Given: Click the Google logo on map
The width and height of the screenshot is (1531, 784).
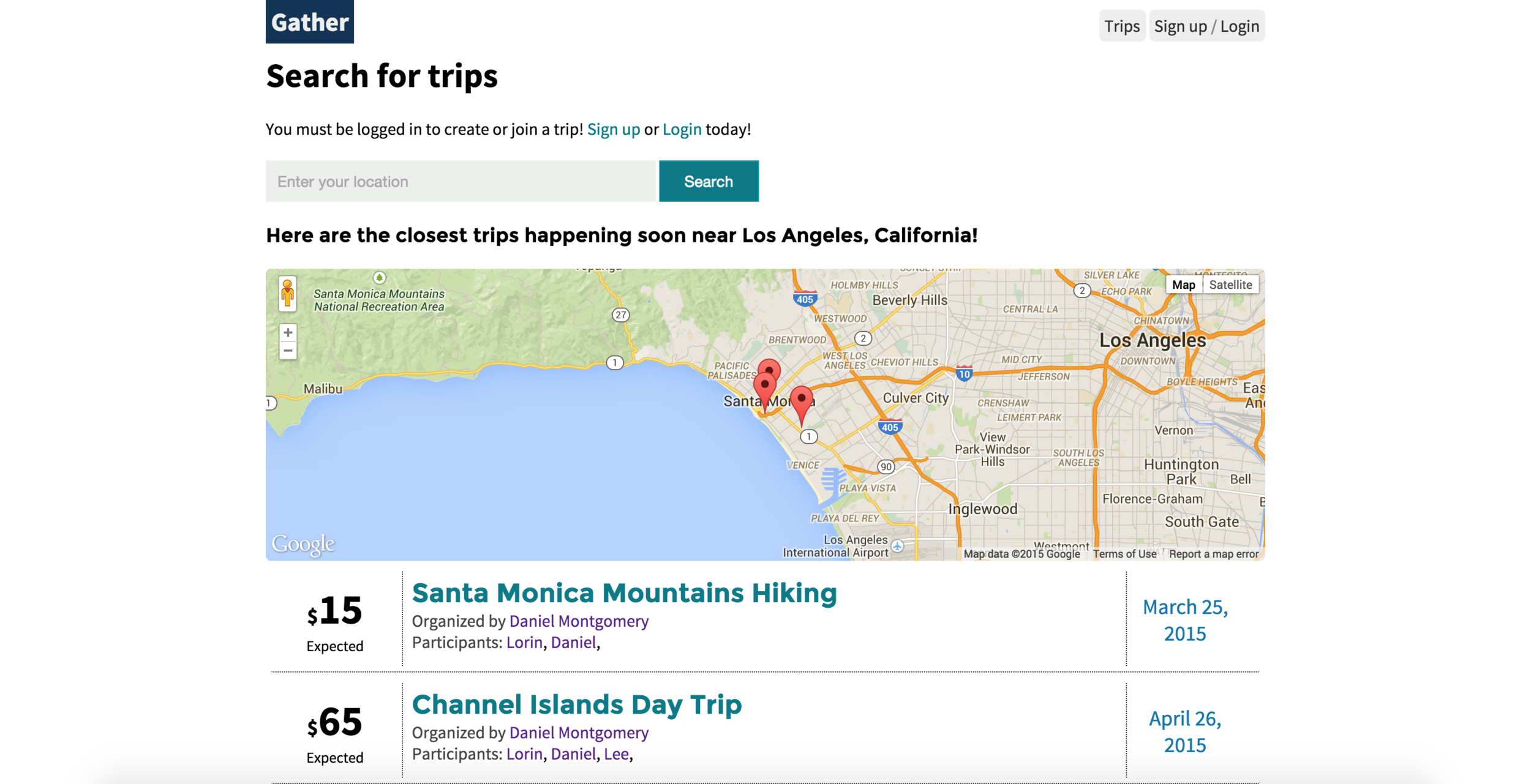Looking at the screenshot, I should coord(303,543).
